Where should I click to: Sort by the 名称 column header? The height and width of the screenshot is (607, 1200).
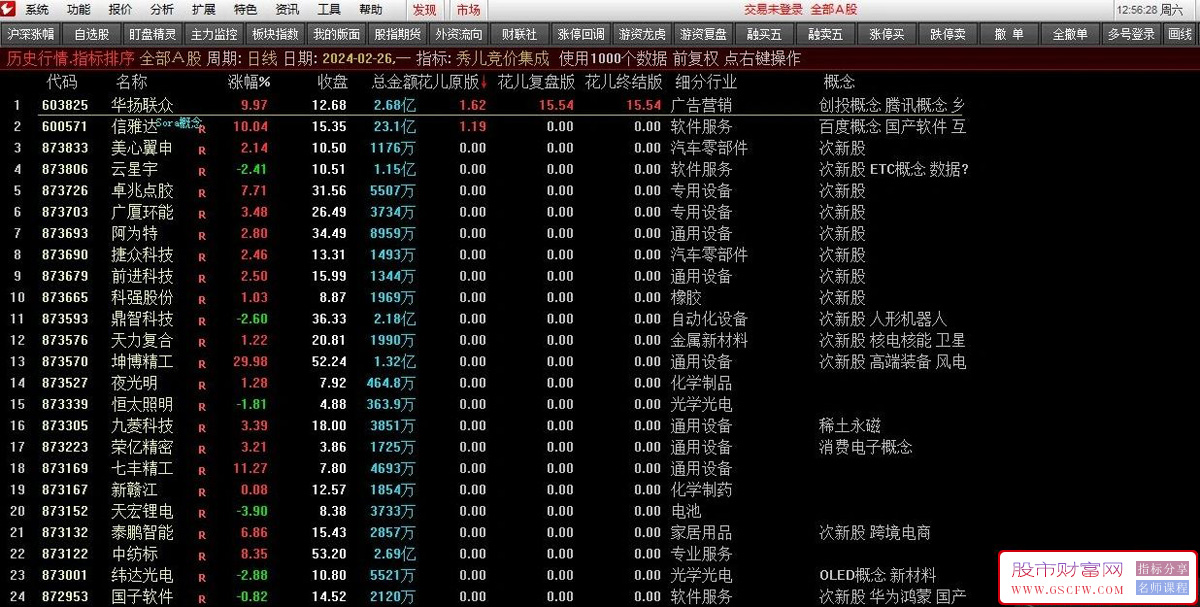click(131, 82)
